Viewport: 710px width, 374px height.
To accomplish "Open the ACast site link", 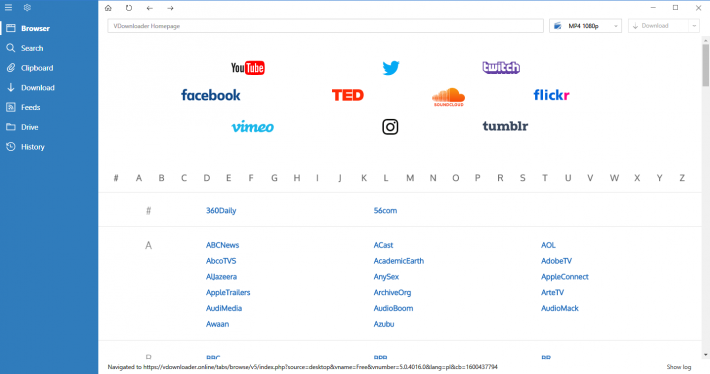I will point(383,245).
